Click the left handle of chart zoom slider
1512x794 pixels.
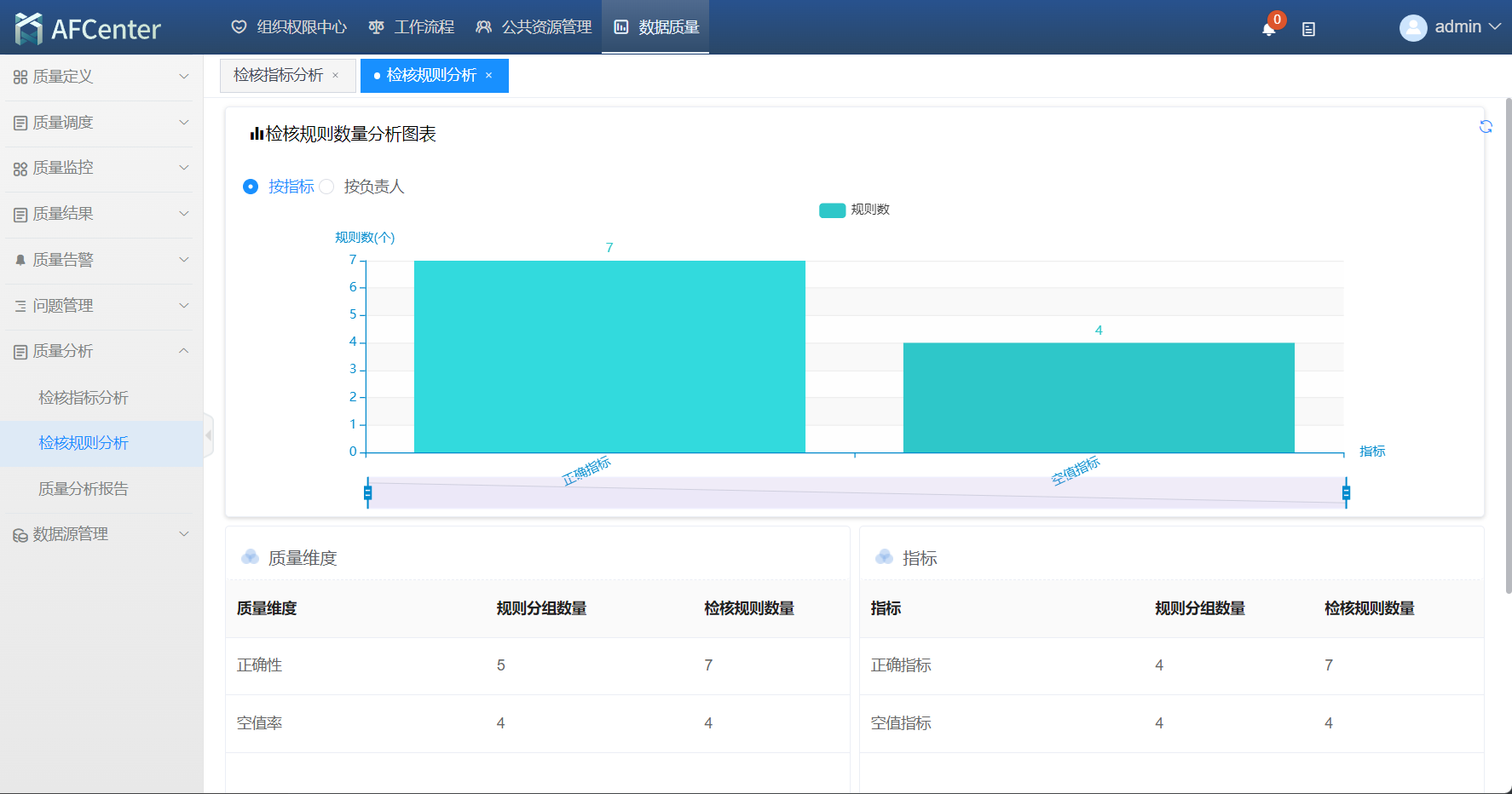point(367,492)
